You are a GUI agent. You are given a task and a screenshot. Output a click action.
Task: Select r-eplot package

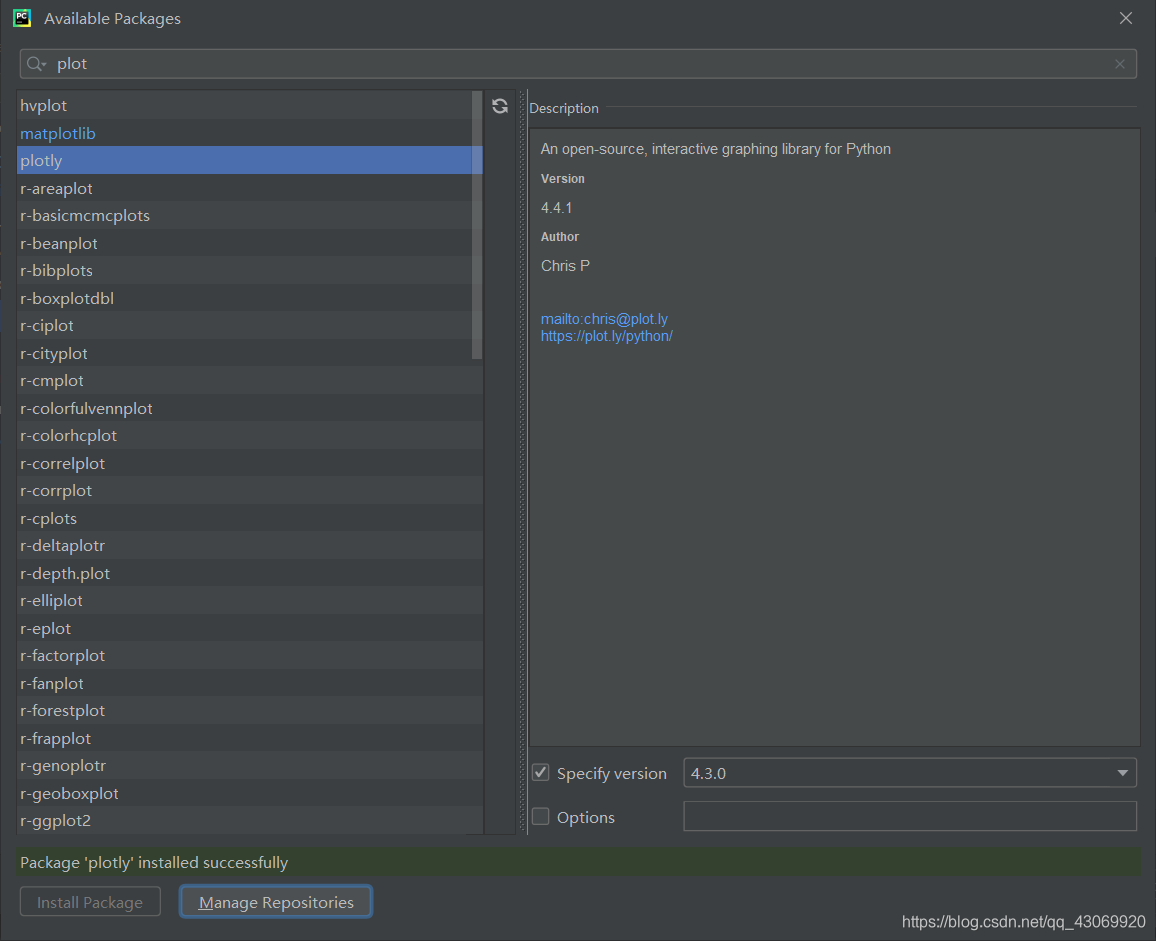click(x=249, y=628)
